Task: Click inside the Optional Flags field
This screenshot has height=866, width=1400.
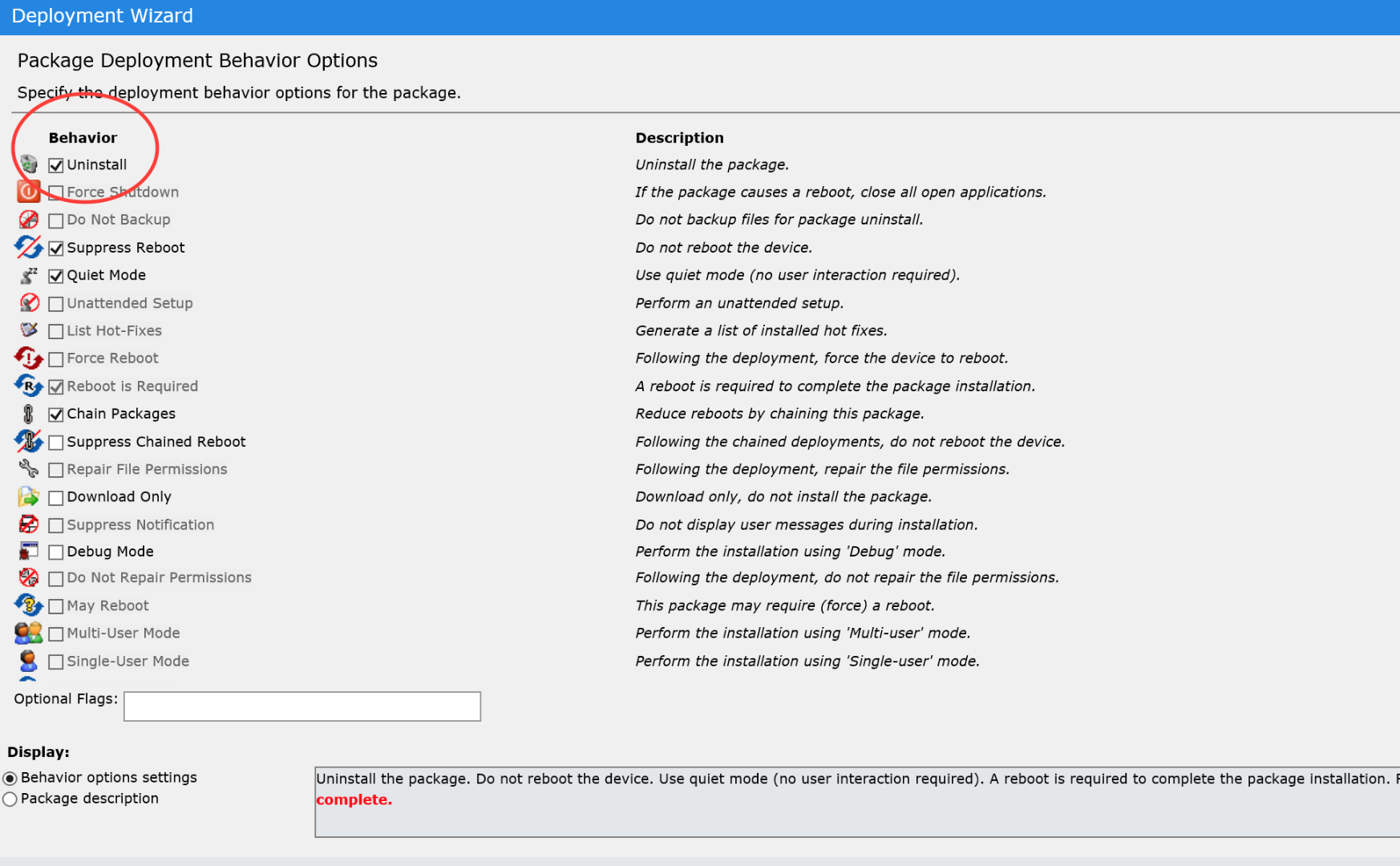Action: tap(301, 706)
